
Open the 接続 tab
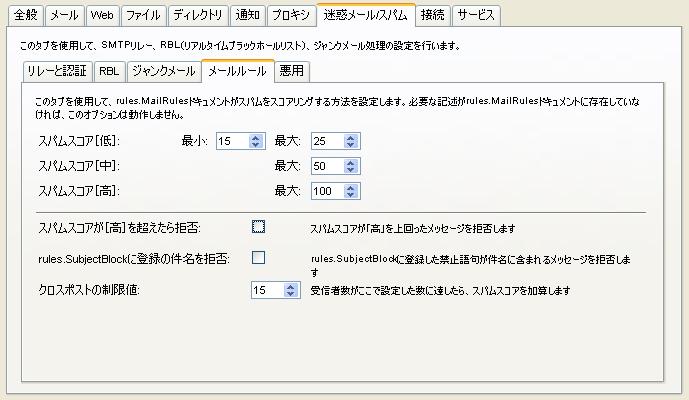tap(432, 15)
